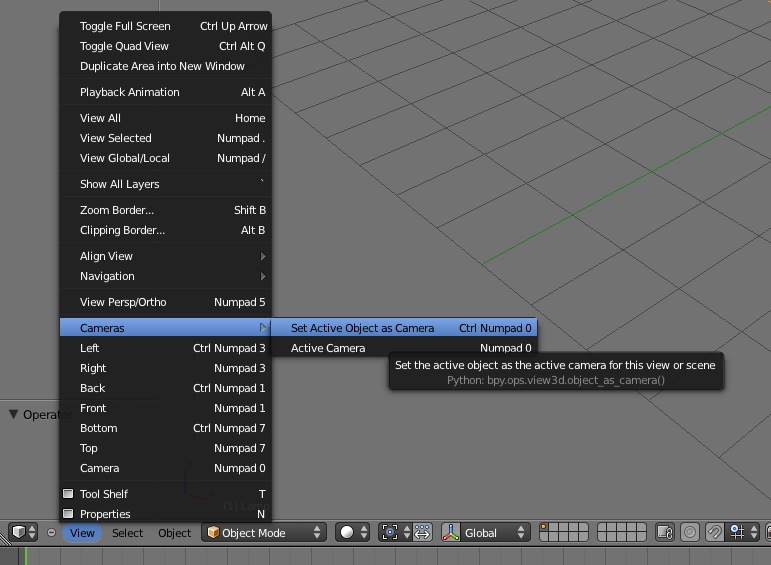
Task: Select View Selected entry
Action: [x=166, y=138]
